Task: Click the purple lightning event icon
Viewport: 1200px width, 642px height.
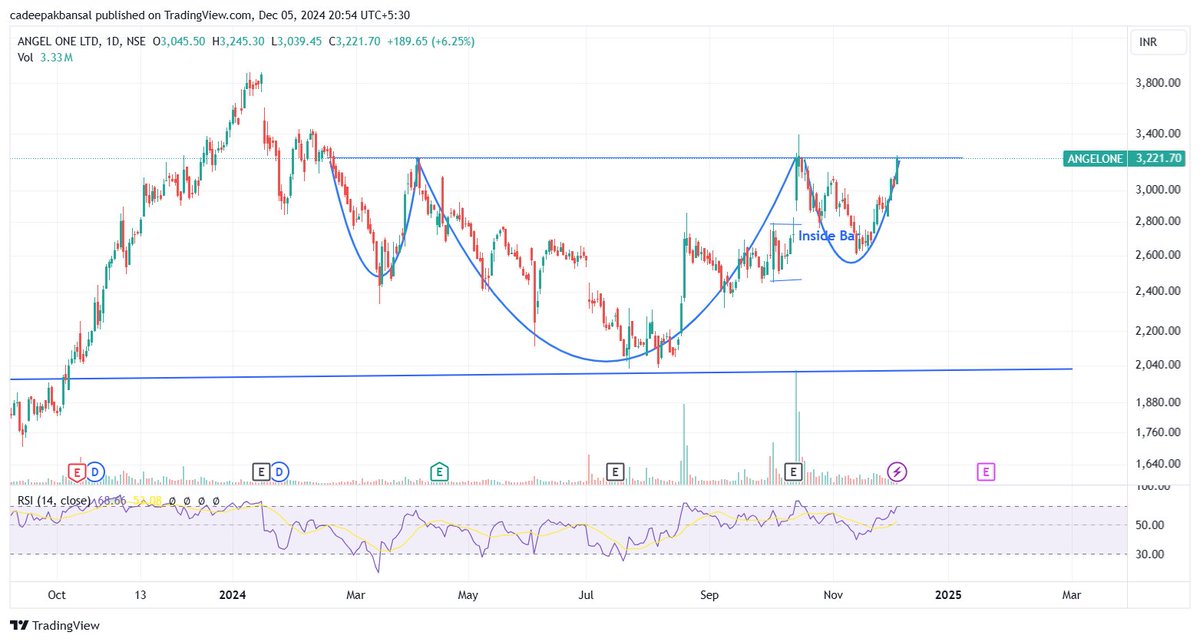Action: coord(898,470)
